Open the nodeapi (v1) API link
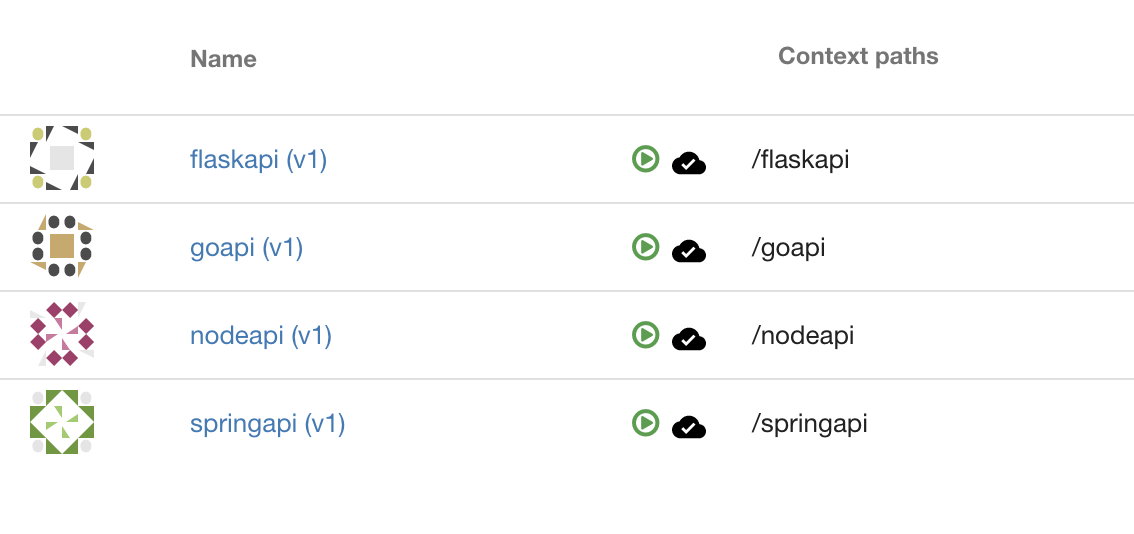 point(260,336)
